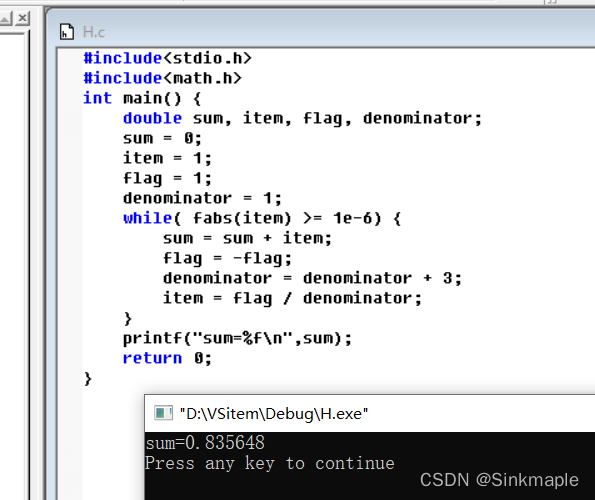
Task: Click the H.c editor window title
Action: click(x=94, y=32)
